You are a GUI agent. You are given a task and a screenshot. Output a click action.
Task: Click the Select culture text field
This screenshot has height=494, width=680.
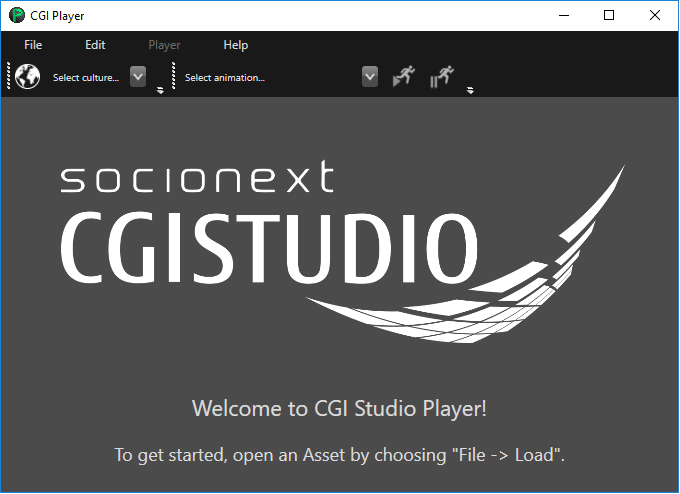coord(86,78)
